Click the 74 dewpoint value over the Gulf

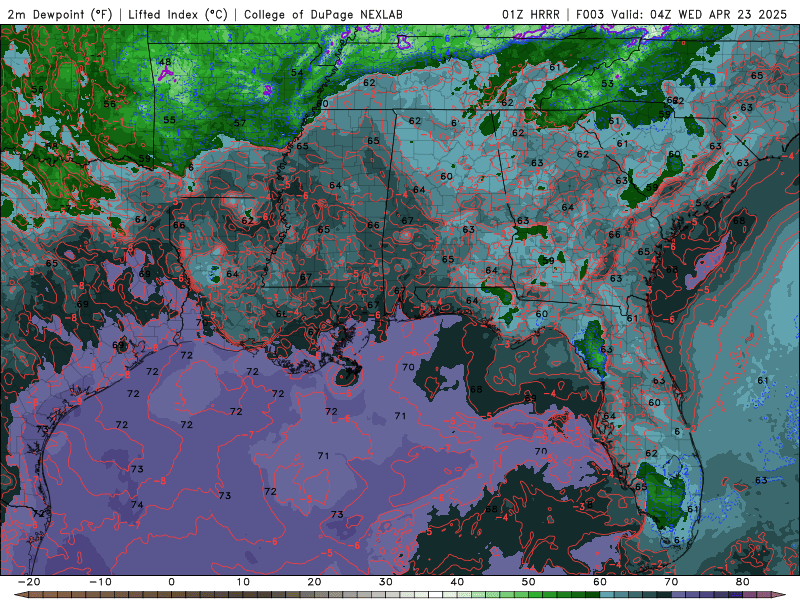click(137, 505)
